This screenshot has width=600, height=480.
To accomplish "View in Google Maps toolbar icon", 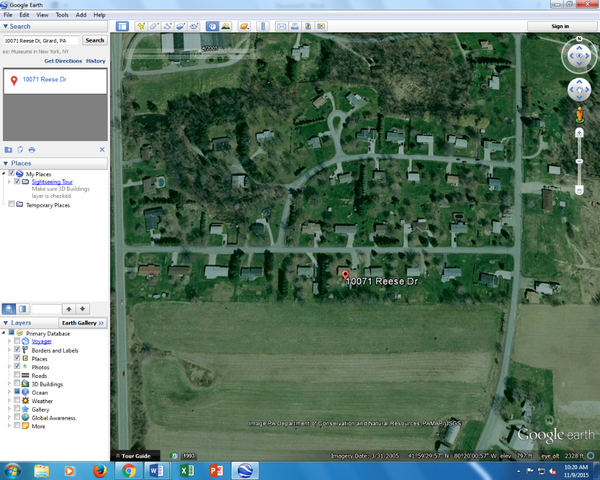I will coord(321,26).
